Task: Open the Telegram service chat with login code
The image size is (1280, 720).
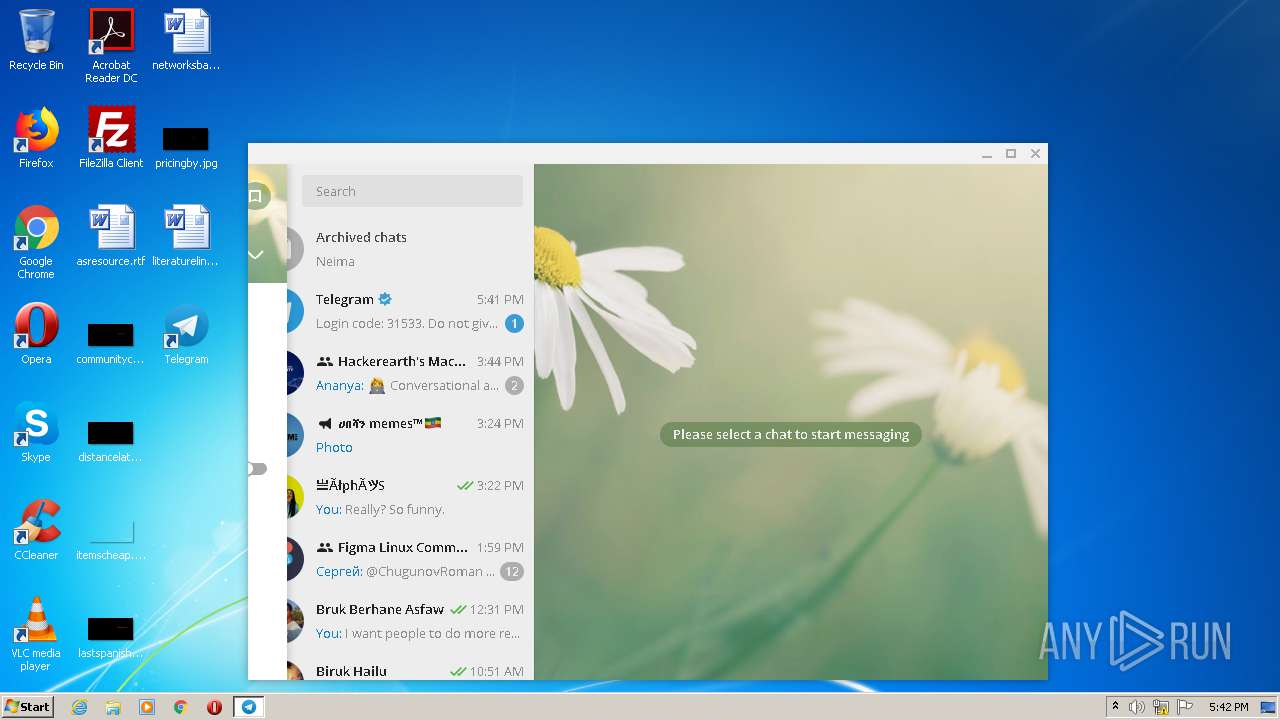Action: 410,311
